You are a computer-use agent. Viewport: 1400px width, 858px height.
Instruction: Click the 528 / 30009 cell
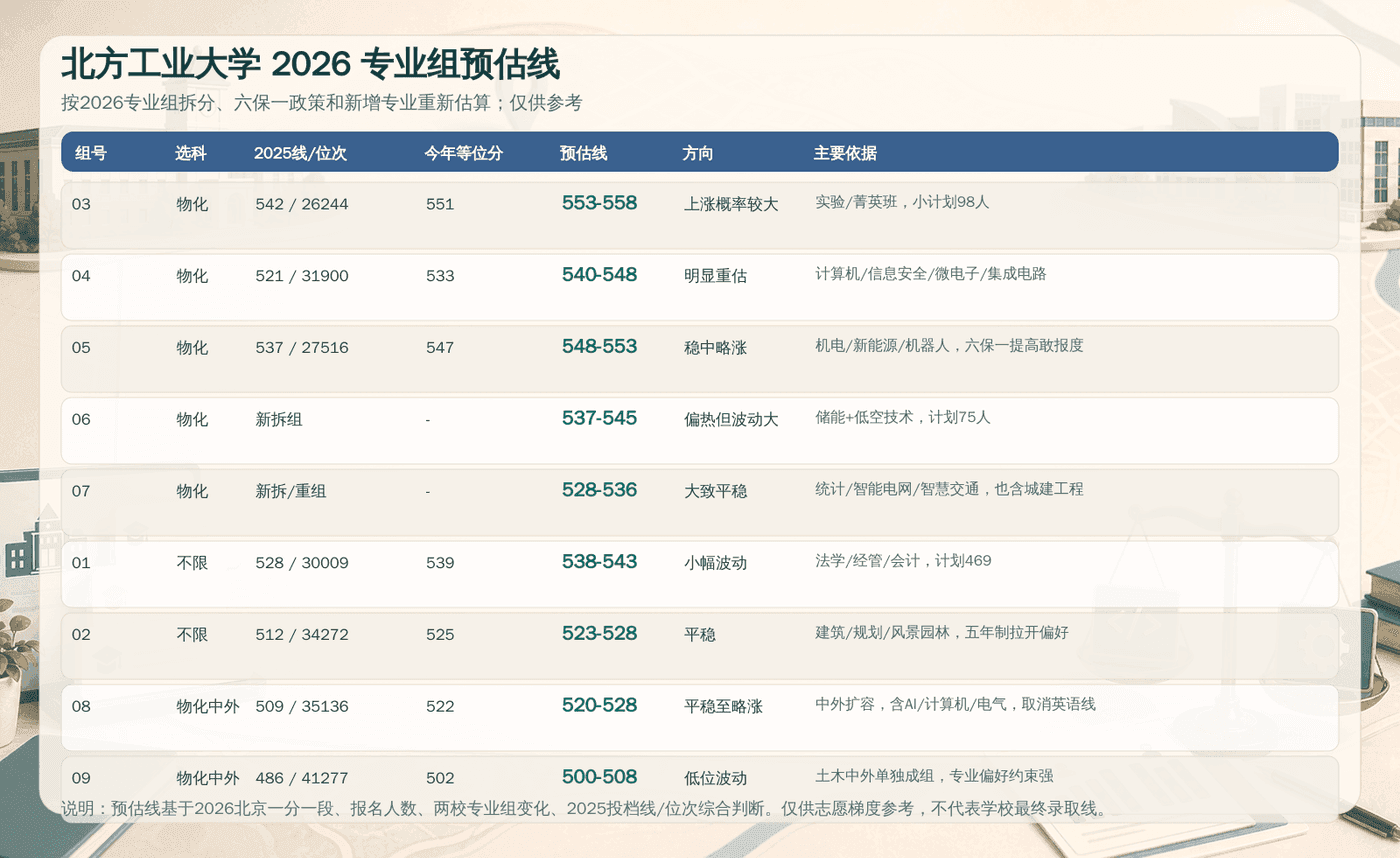click(x=302, y=563)
